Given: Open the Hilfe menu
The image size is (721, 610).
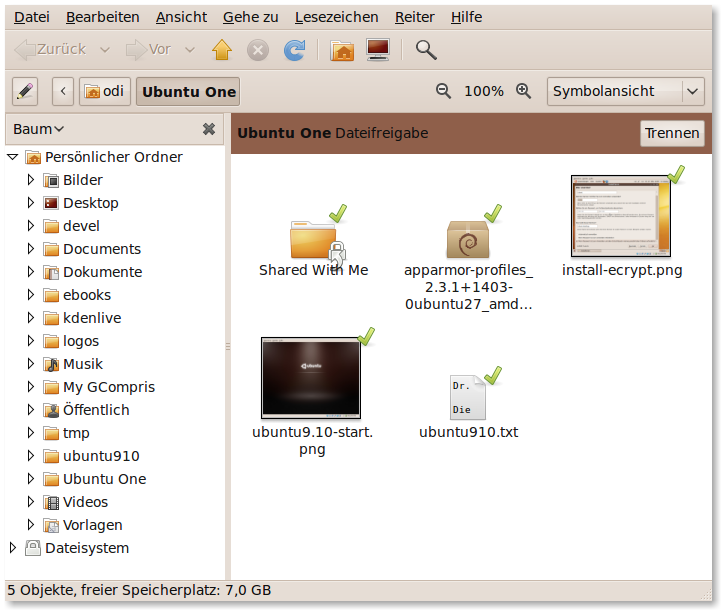Looking at the screenshot, I should pos(466,17).
